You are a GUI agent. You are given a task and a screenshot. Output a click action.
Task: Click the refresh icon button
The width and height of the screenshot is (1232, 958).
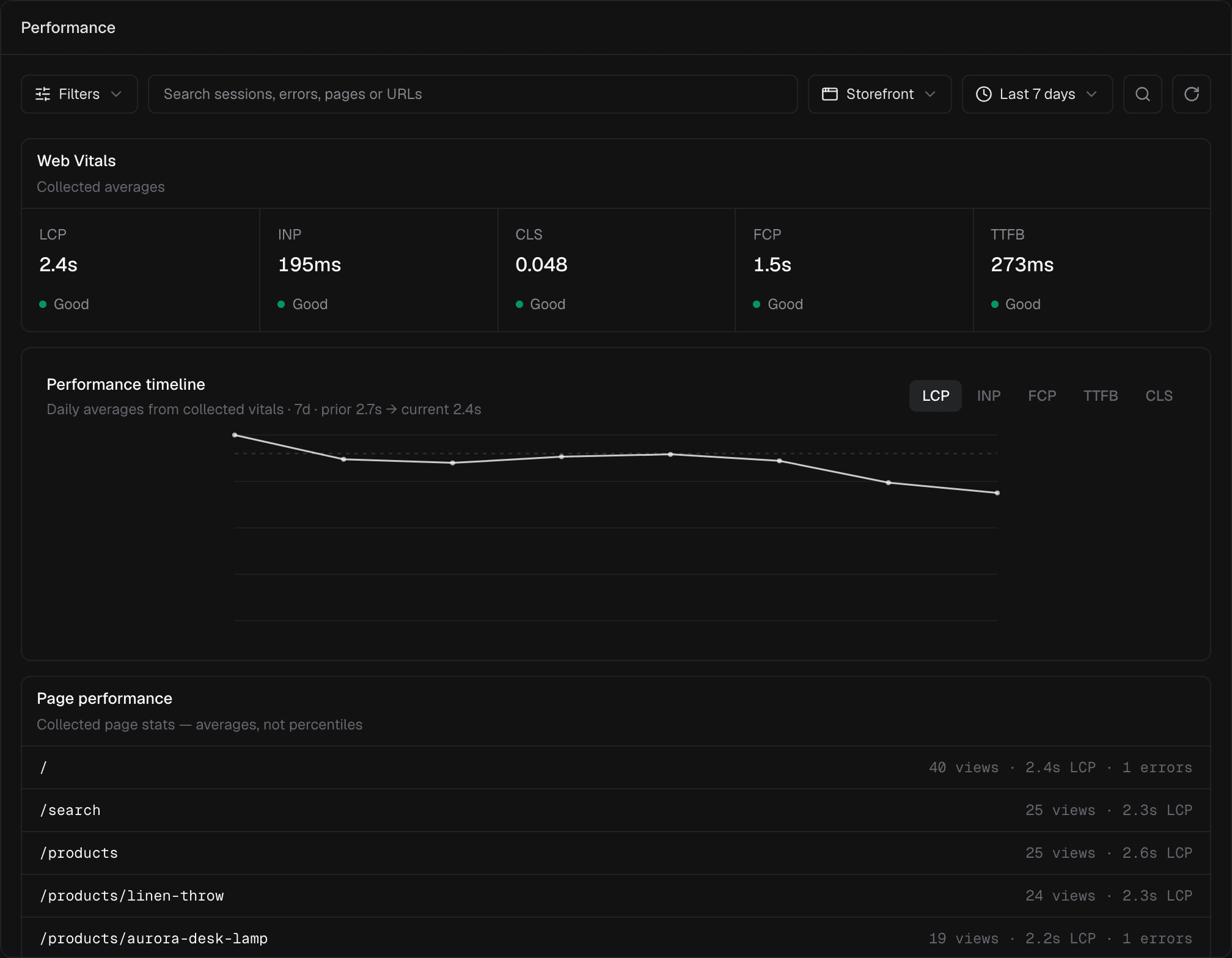click(1191, 94)
